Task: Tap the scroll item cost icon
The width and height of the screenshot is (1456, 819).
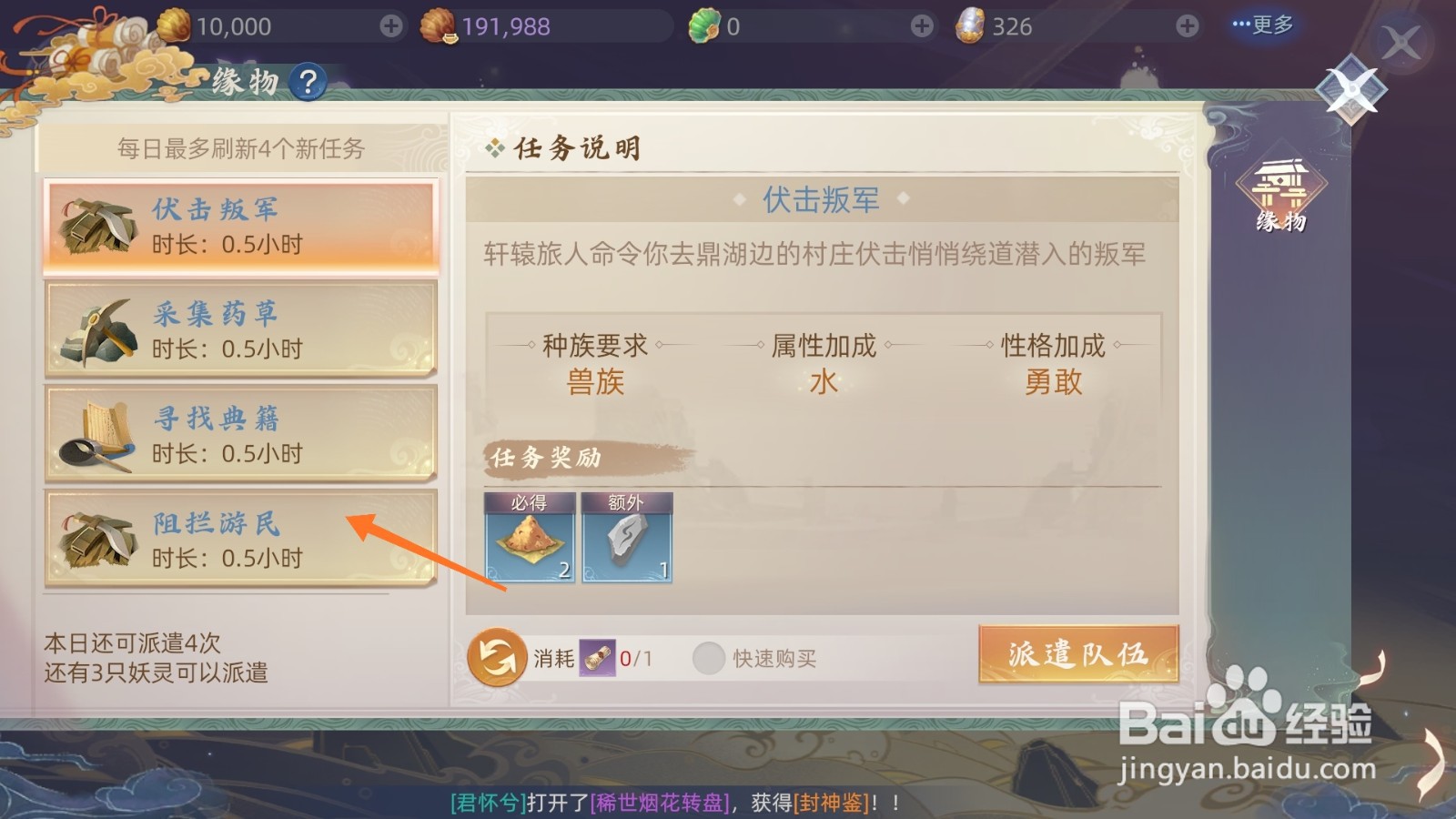Action: (597, 658)
